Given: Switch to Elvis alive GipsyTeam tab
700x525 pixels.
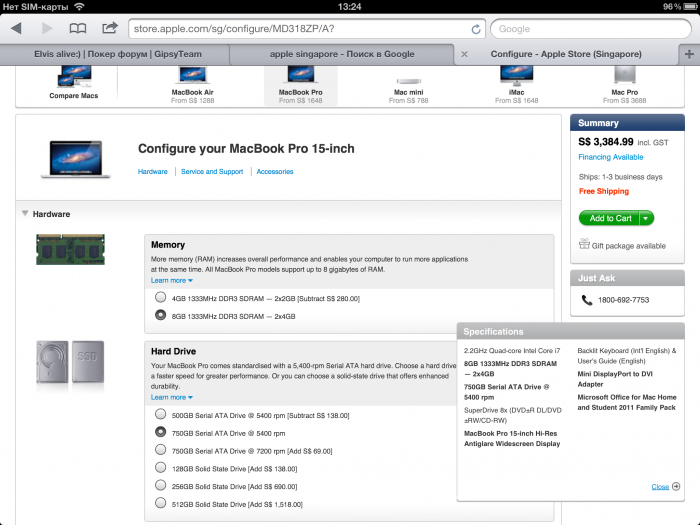Looking at the screenshot, I should (x=118, y=54).
